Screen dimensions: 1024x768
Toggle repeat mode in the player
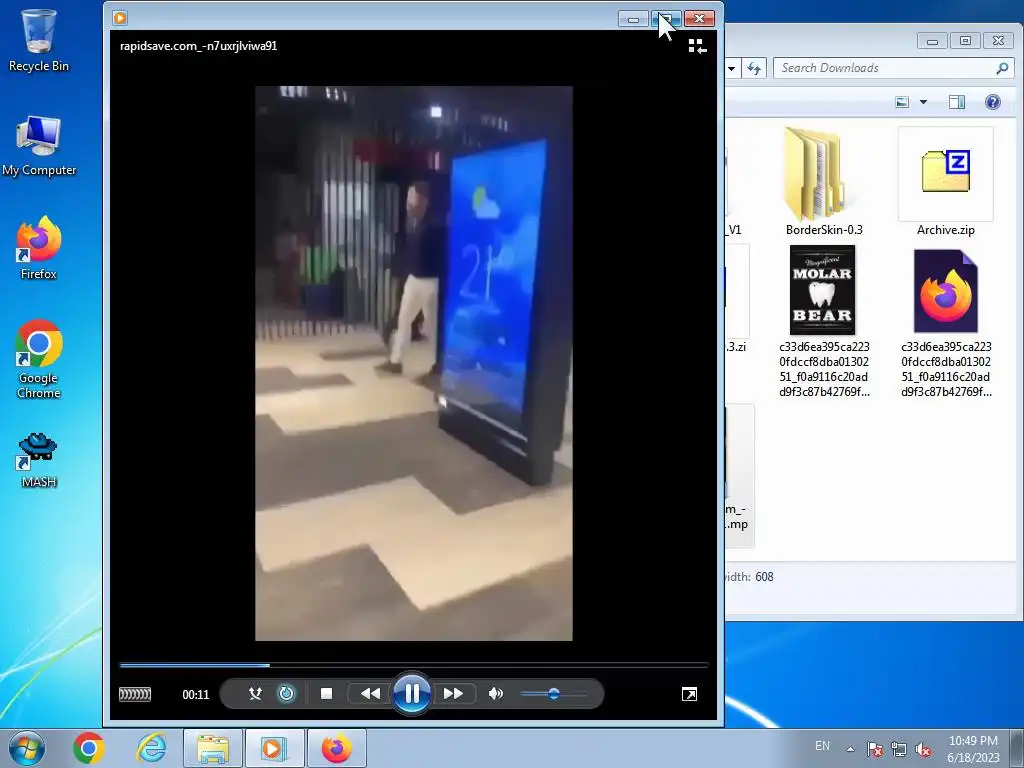pos(286,694)
